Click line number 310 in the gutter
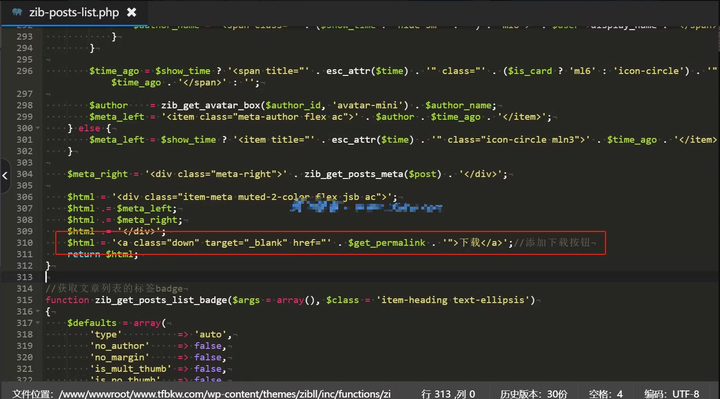720x399 pixels. [x=24, y=243]
